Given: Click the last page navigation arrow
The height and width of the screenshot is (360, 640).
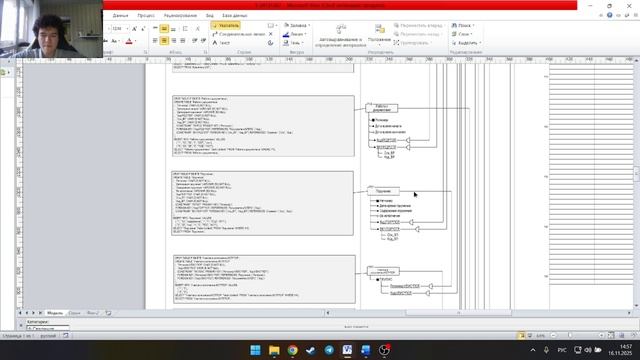Looking at the screenshot, I should pos(40,313).
